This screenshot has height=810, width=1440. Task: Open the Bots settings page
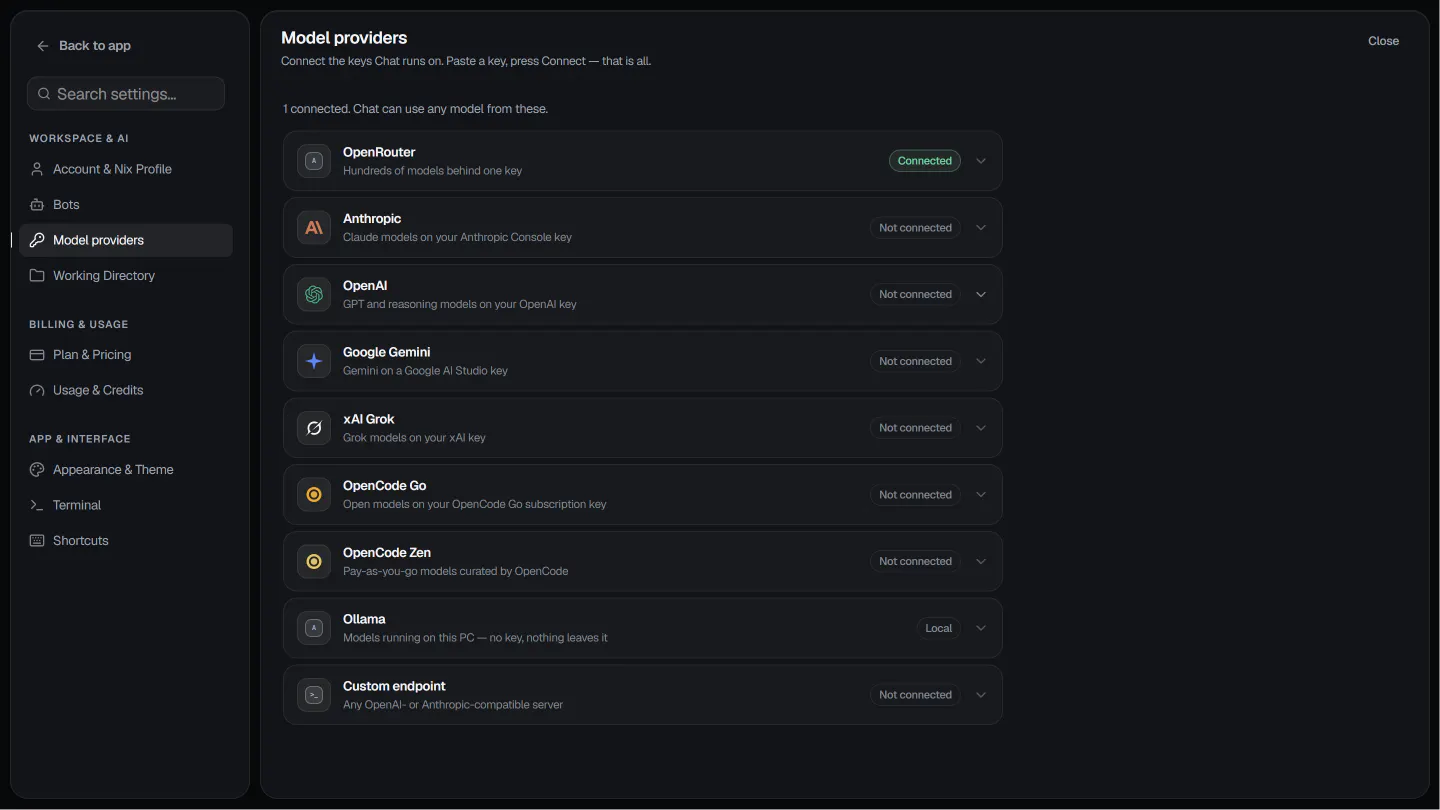point(126,205)
